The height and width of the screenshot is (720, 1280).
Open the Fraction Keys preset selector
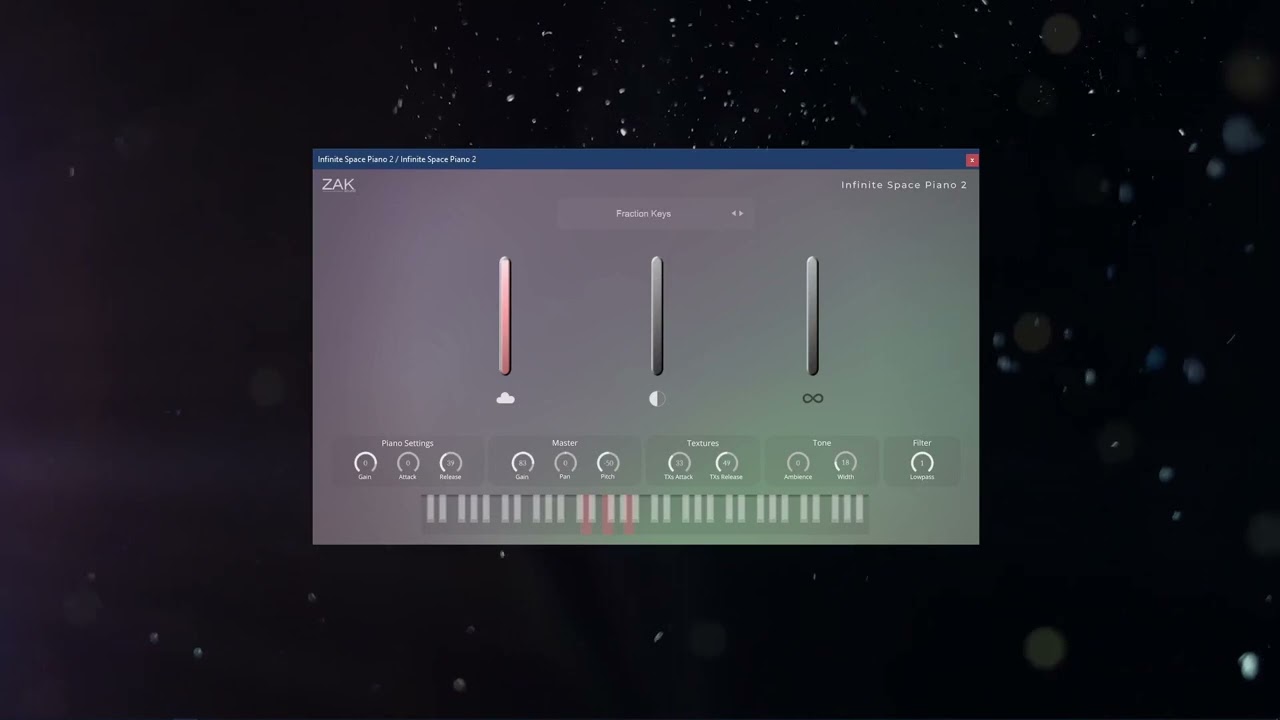(655, 213)
